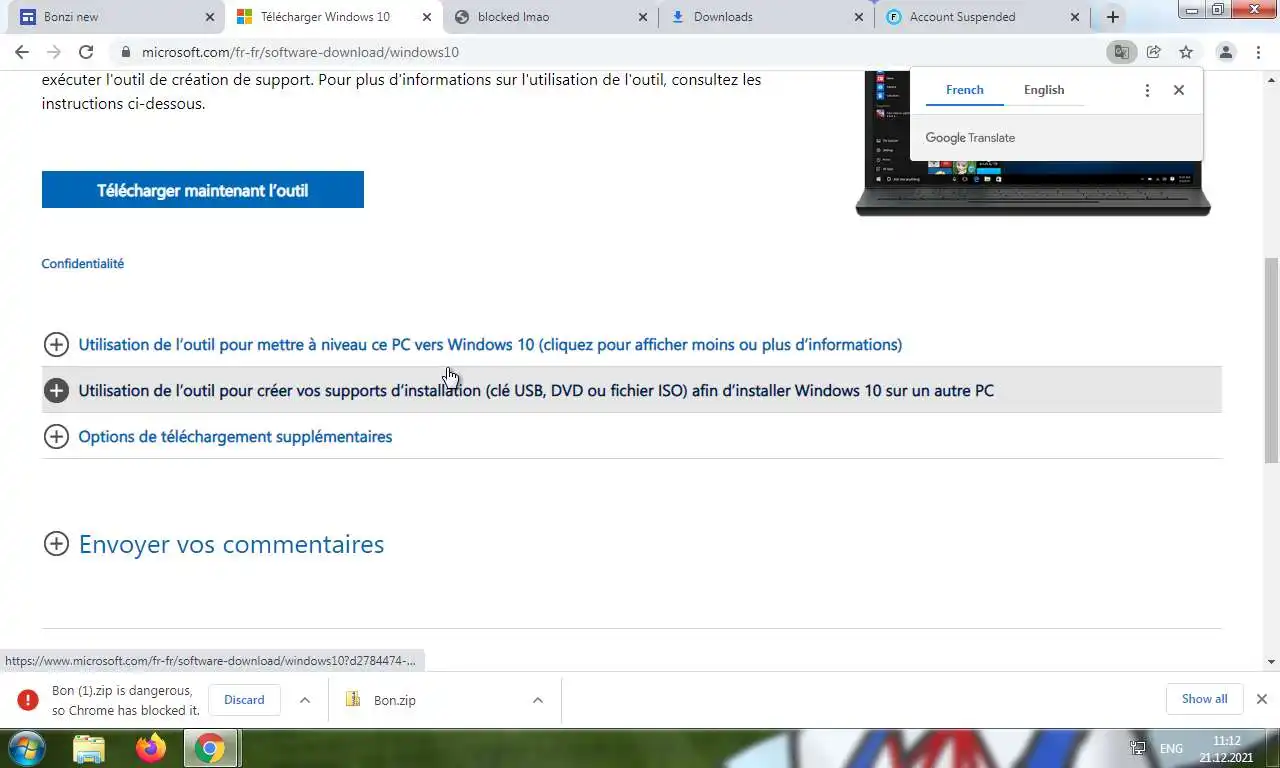Expand 'Utilisation de l'outil pour mettre à niveau' section
Screen dimensions: 1280x768
(490, 344)
